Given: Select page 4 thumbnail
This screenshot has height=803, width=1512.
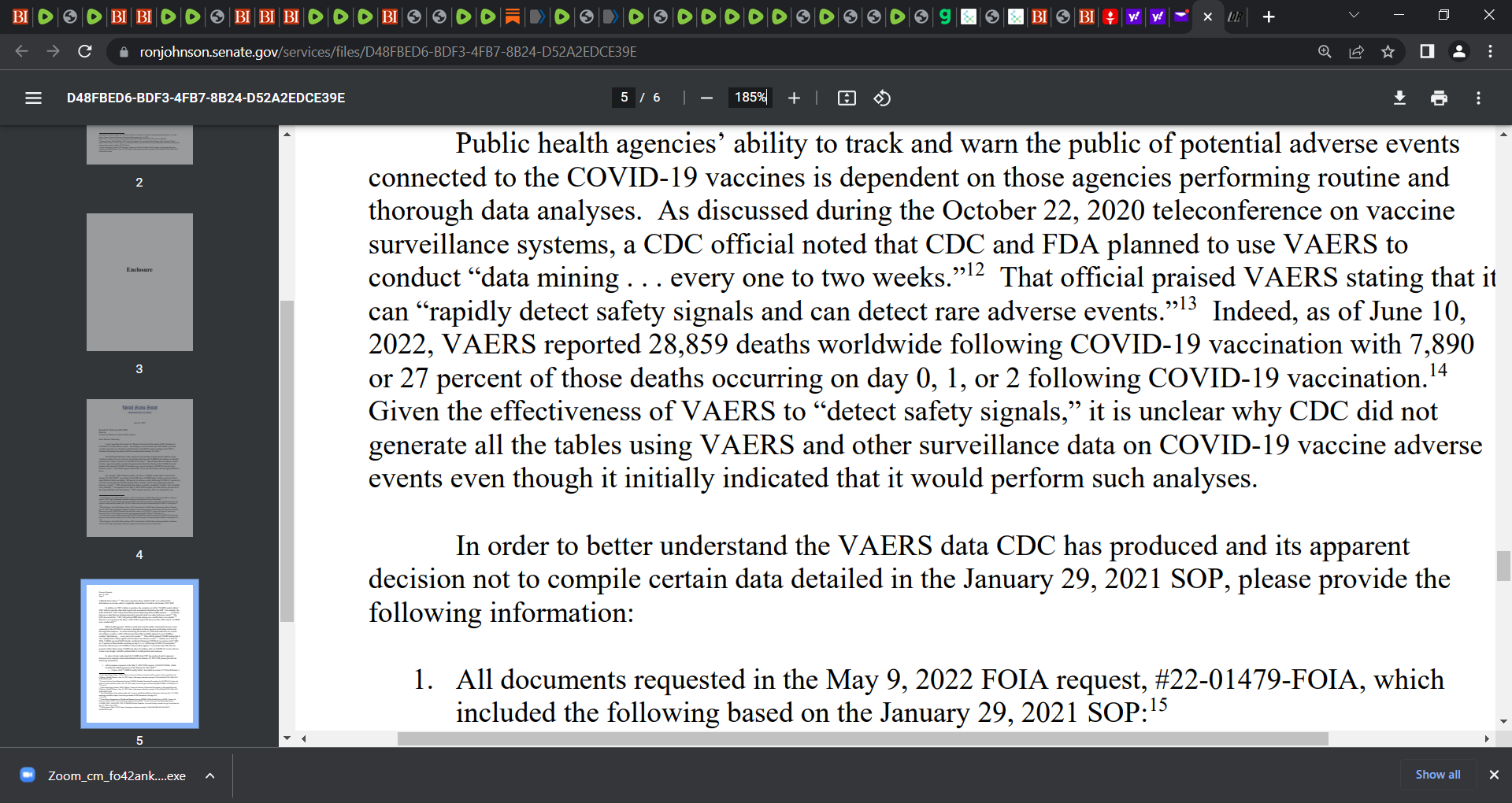Looking at the screenshot, I should tap(139, 468).
